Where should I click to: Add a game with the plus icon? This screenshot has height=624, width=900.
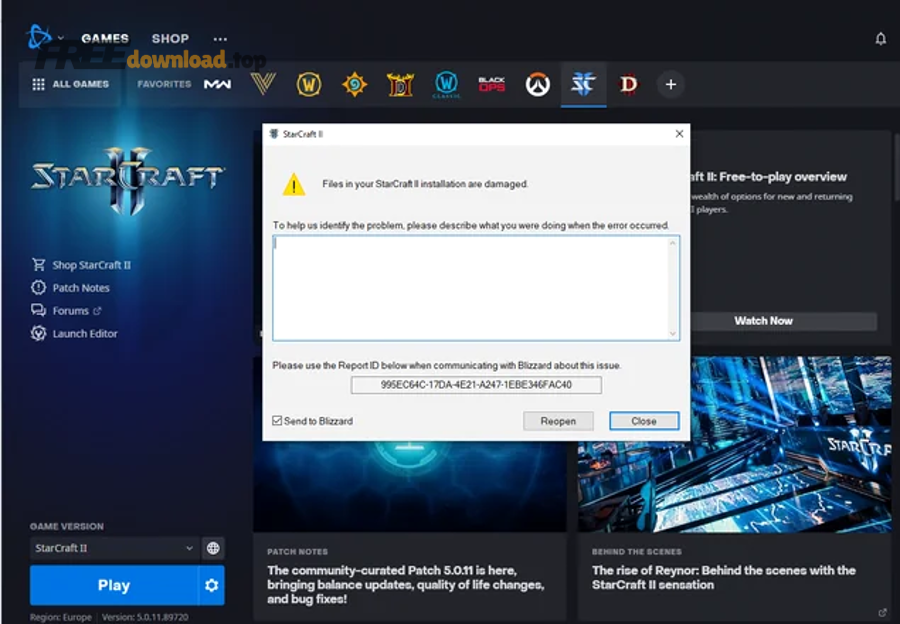(x=670, y=85)
